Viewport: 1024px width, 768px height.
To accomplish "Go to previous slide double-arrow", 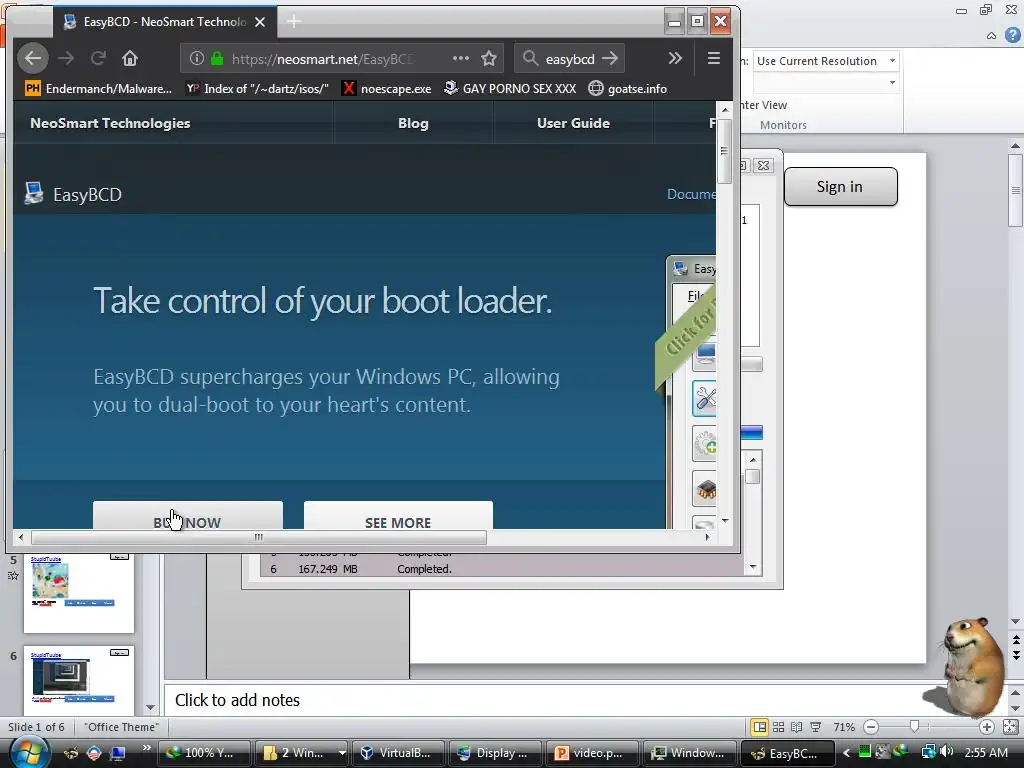I will [1016, 641].
